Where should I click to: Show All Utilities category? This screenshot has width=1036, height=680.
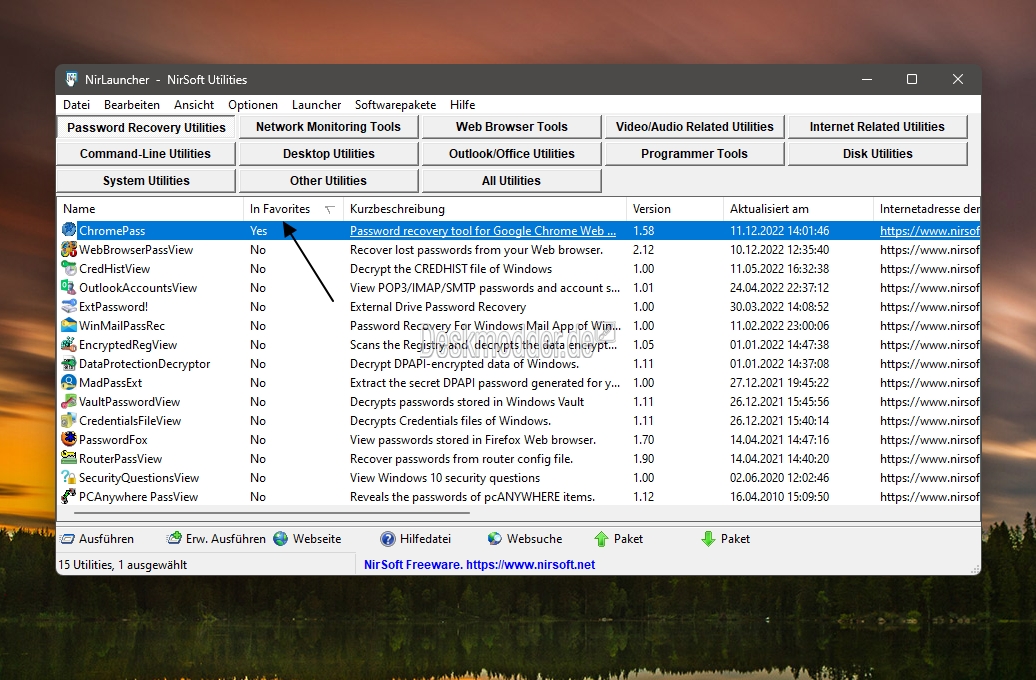tap(511, 181)
